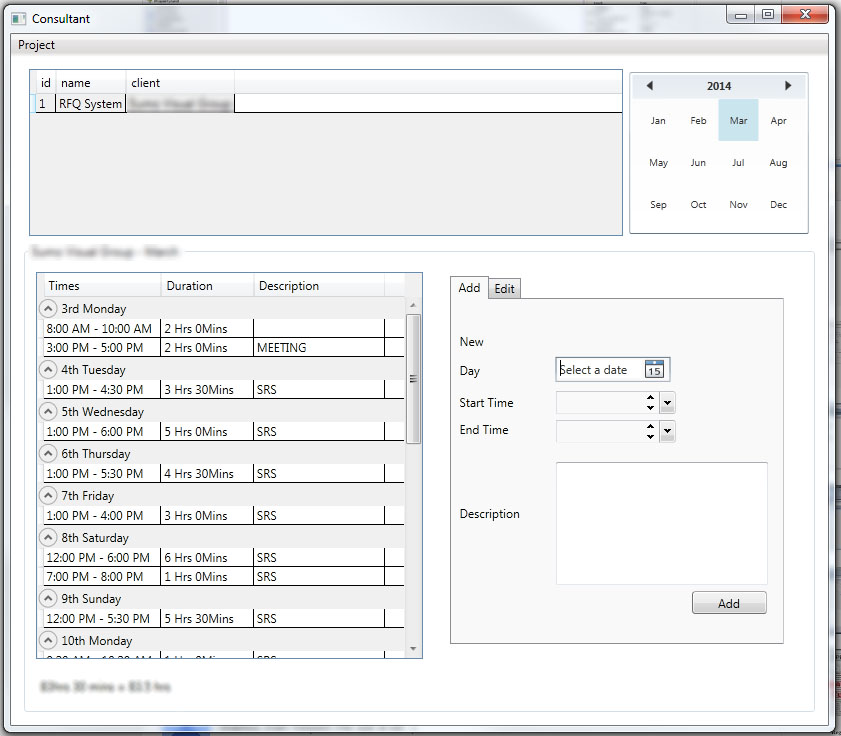Open the calendar picker icon in Day field

654,370
